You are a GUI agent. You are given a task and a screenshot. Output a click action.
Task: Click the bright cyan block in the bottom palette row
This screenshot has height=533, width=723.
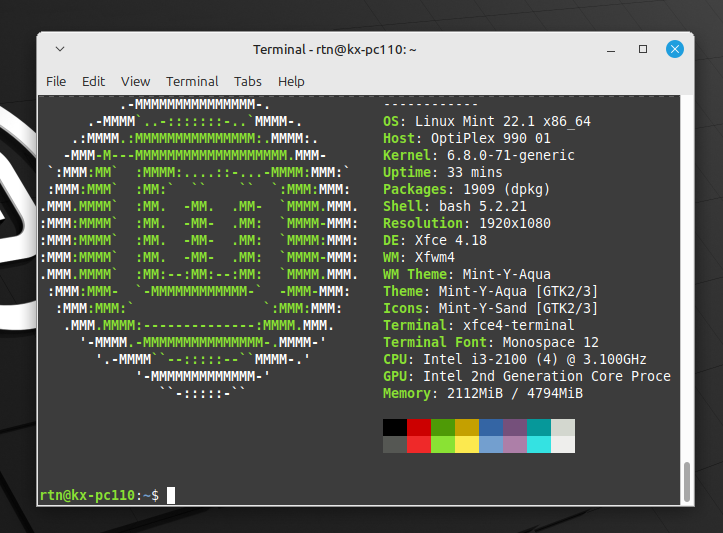539,445
